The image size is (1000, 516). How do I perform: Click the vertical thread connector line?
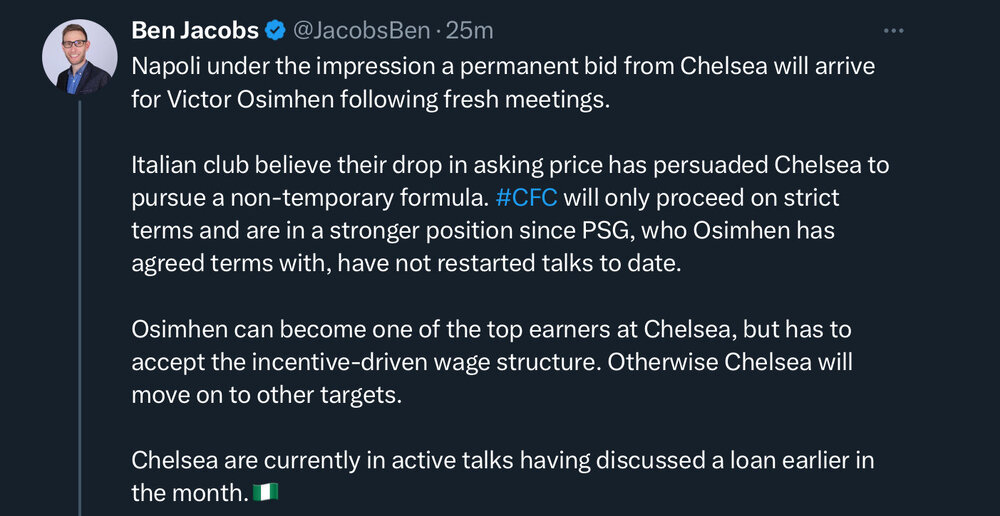tap(80, 307)
